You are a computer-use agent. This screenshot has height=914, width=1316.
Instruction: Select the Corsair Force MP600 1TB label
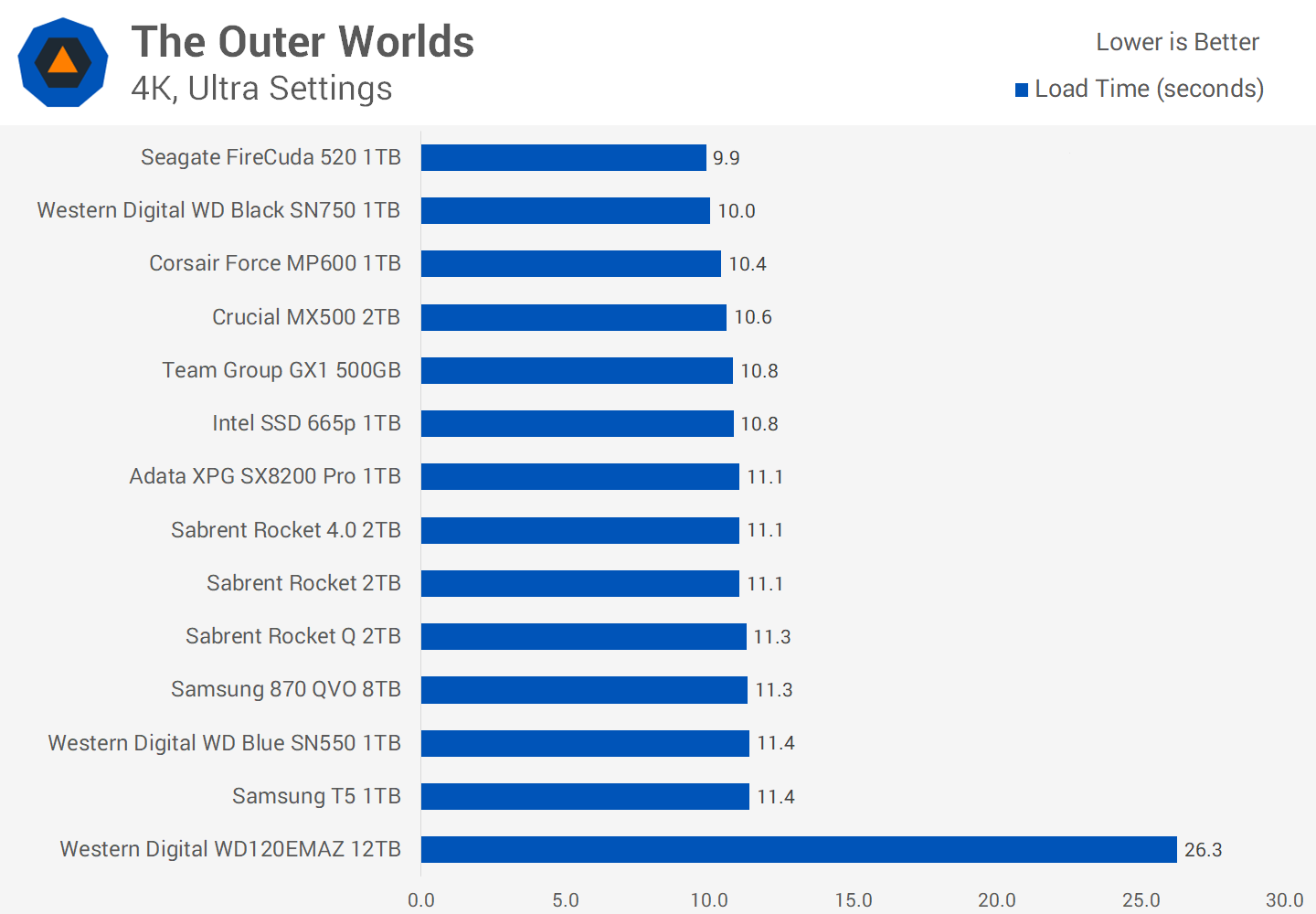(275, 263)
